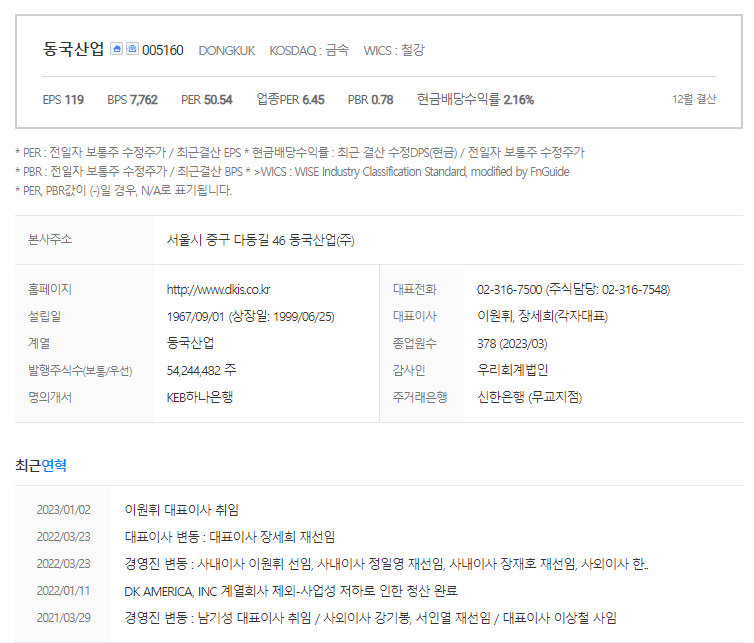This screenshot has height=643, width=754.
Task: Select the address 서울시 중구 다동길 46
Action: (226, 240)
